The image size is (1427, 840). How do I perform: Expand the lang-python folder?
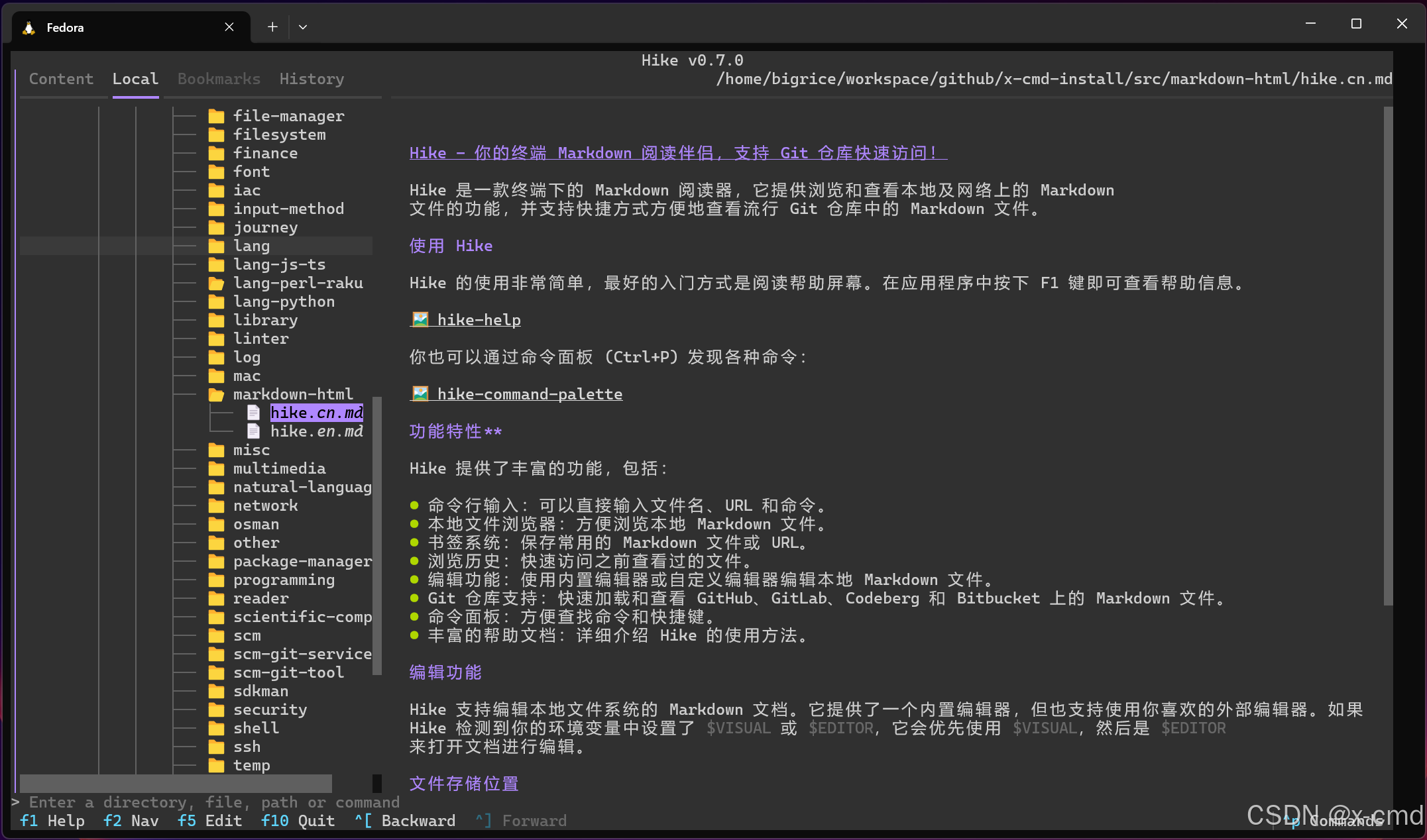pos(284,302)
